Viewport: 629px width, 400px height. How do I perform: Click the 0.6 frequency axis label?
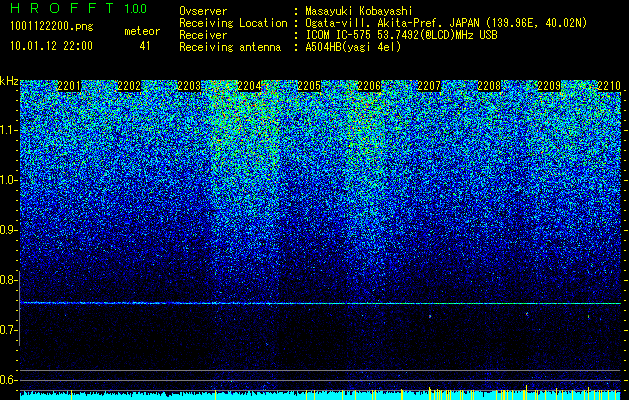pos(8,380)
